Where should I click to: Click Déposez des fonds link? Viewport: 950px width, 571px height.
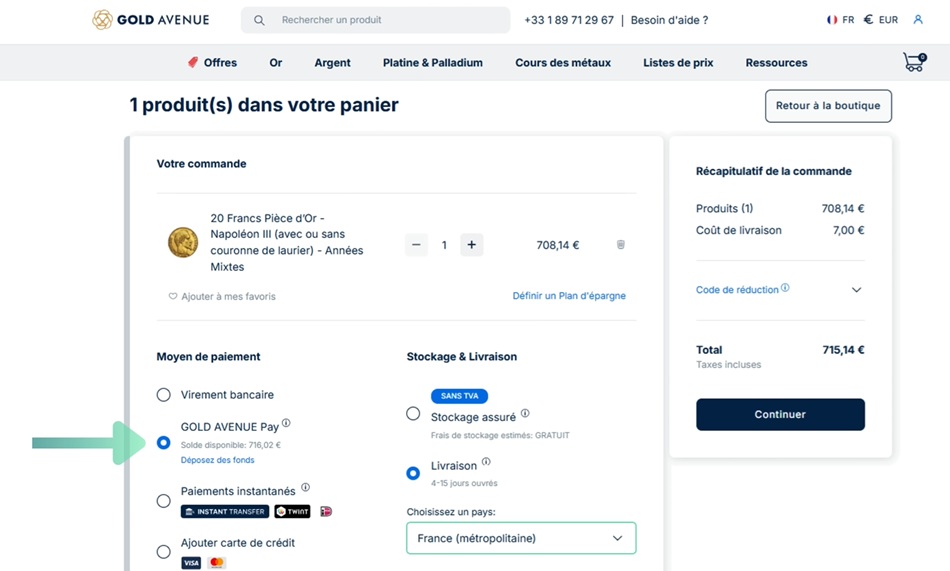pos(218,460)
